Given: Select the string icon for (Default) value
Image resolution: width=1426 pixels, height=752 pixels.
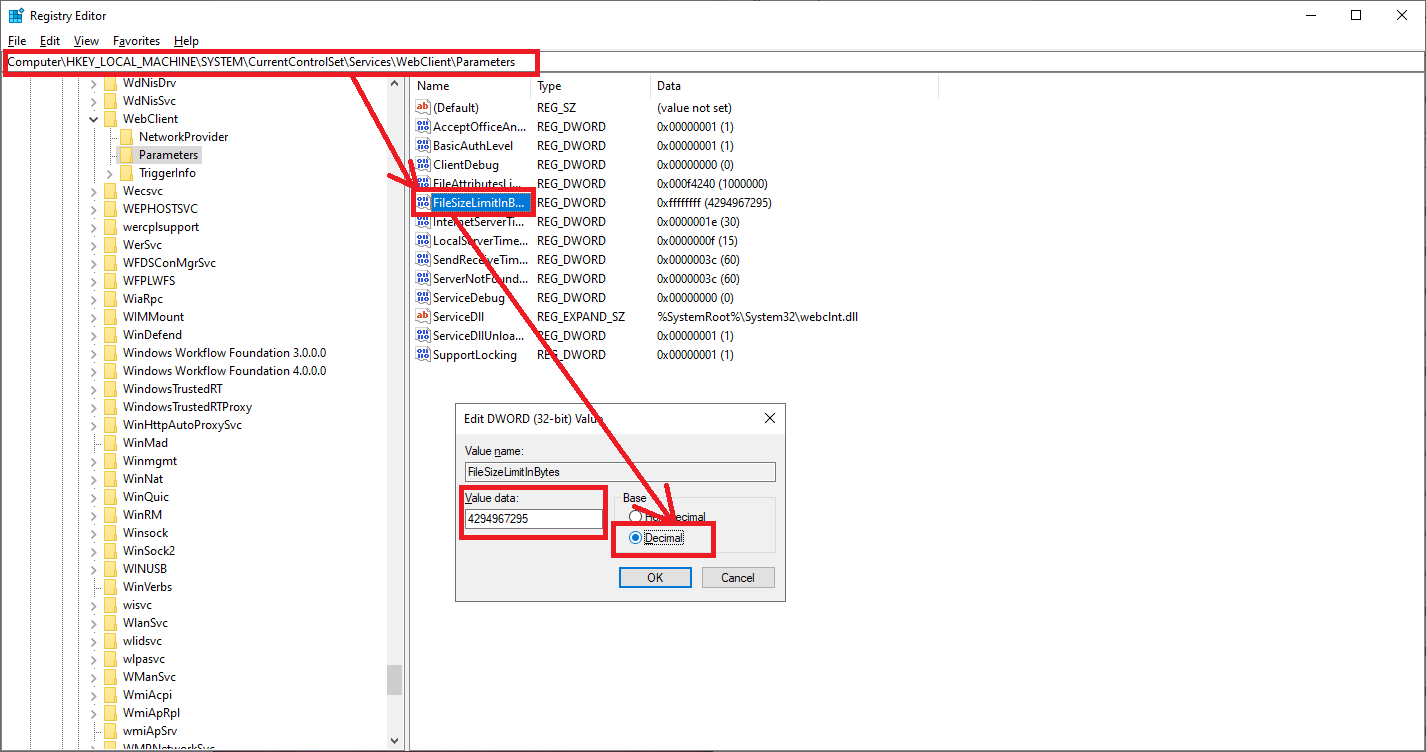Looking at the screenshot, I should [x=422, y=108].
